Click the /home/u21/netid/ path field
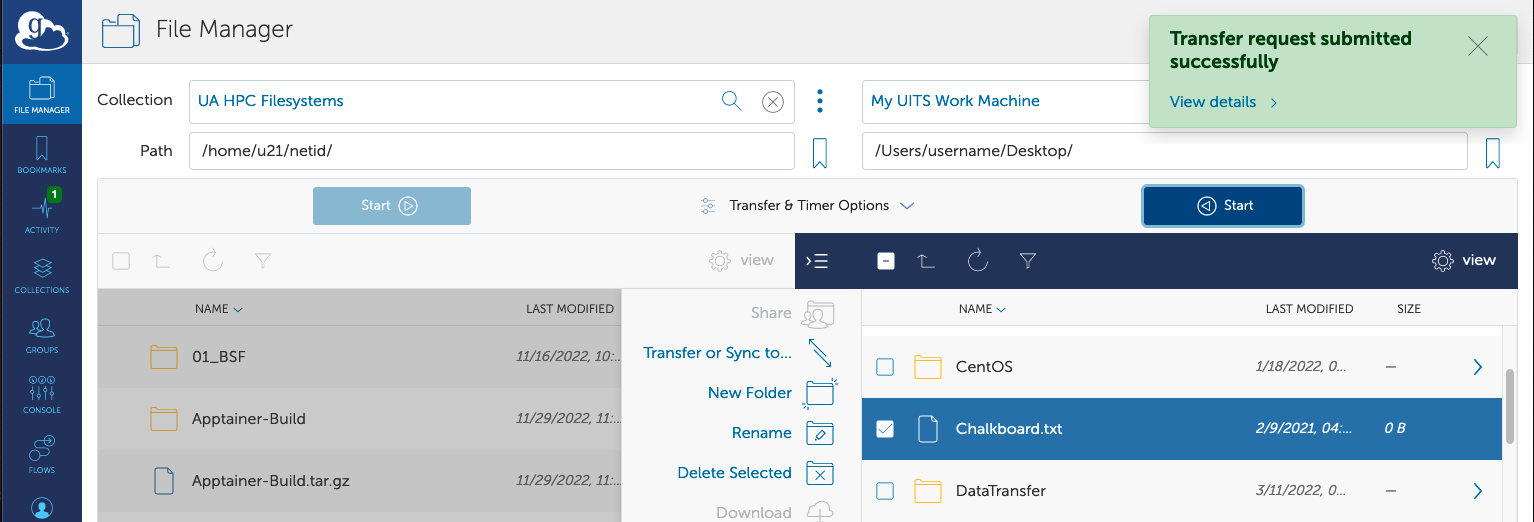 [x=491, y=152]
